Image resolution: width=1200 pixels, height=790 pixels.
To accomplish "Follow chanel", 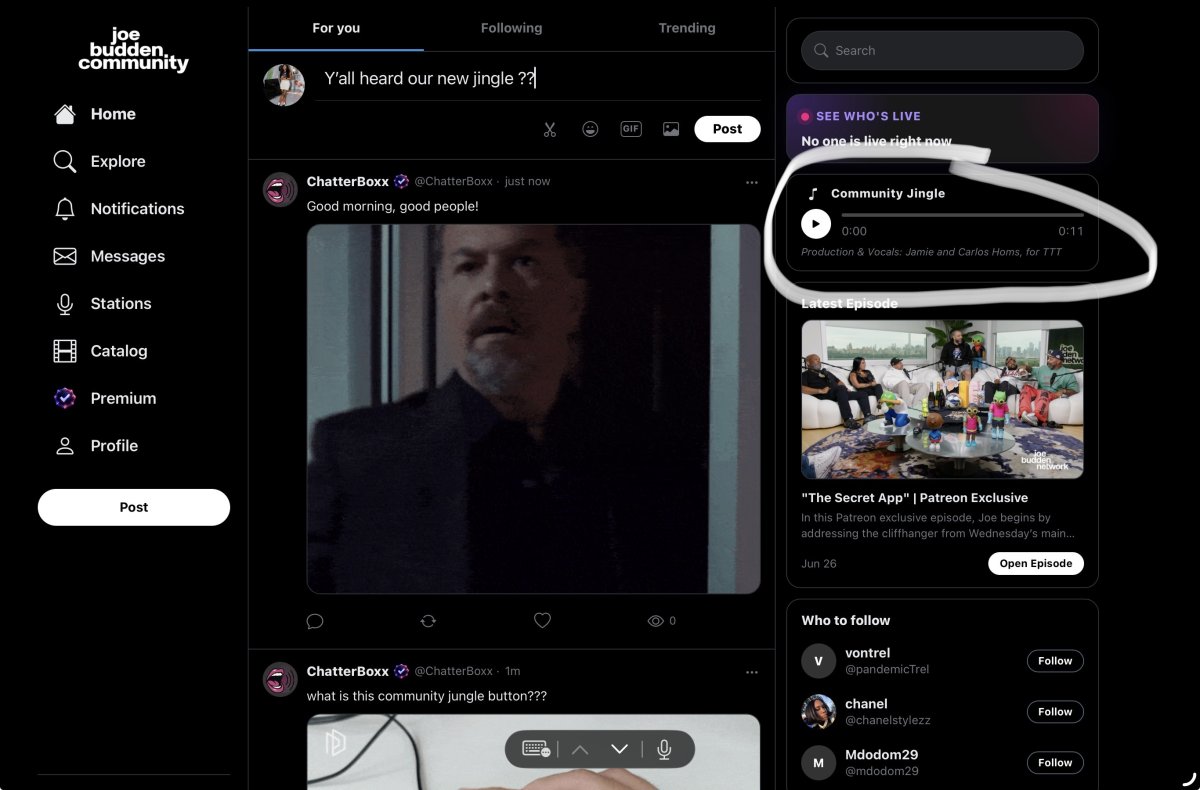I will point(1055,712).
